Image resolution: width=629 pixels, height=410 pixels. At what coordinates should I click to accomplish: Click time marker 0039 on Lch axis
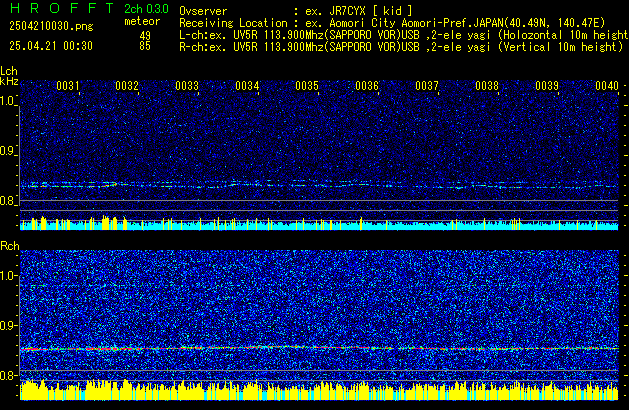coord(547,86)
